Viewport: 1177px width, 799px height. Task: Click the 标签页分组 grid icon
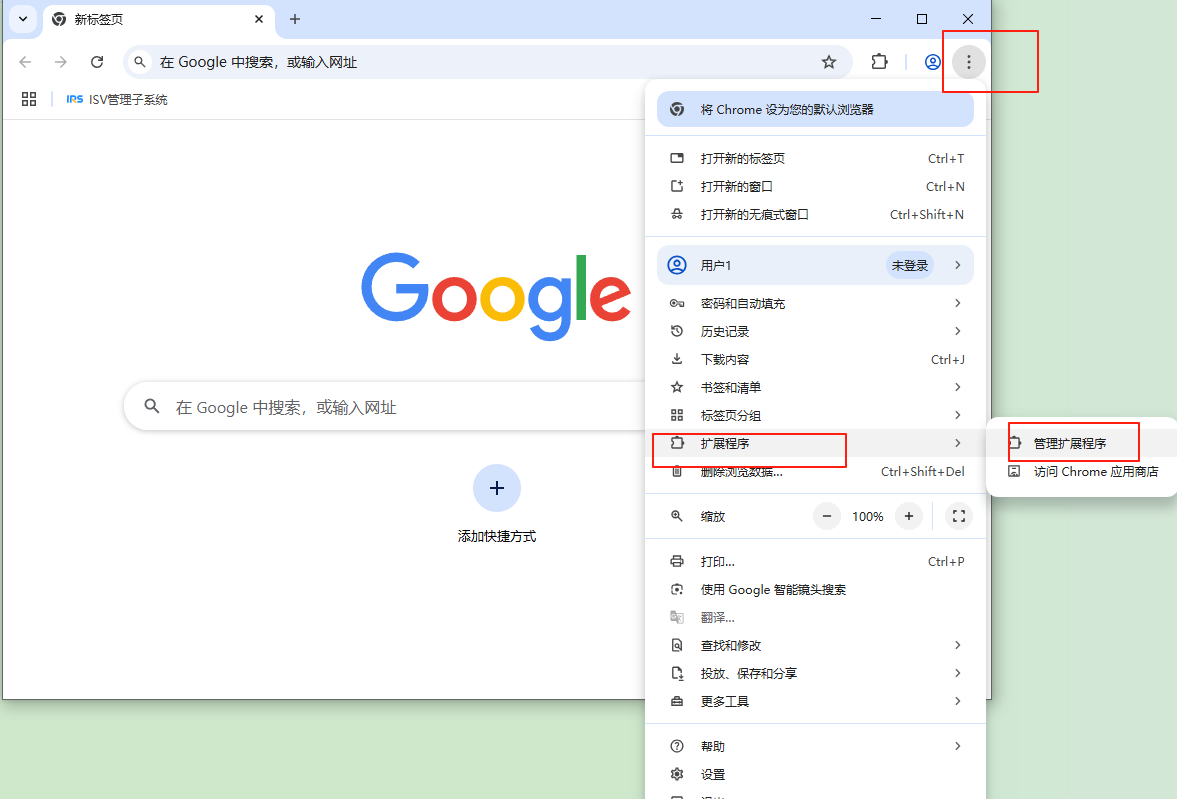[677, 415]
